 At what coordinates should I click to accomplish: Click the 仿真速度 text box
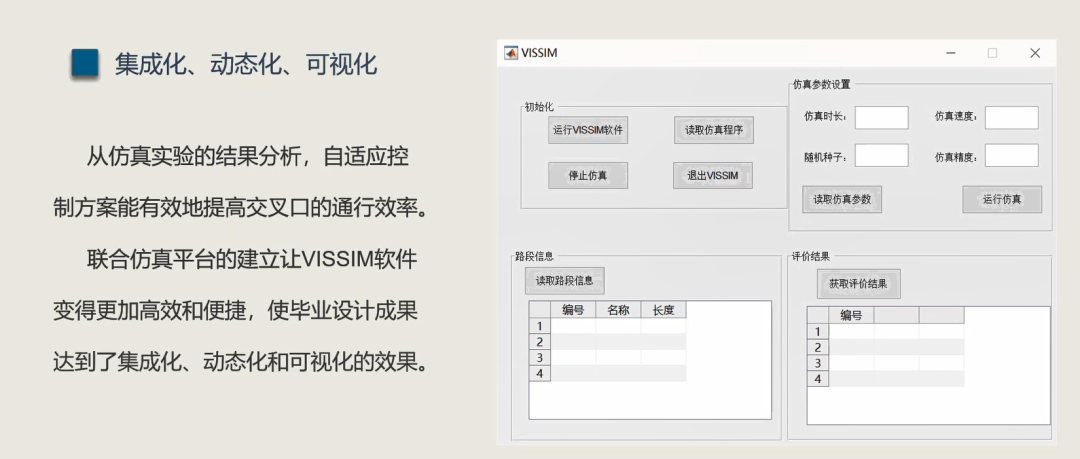(1011, 118)
